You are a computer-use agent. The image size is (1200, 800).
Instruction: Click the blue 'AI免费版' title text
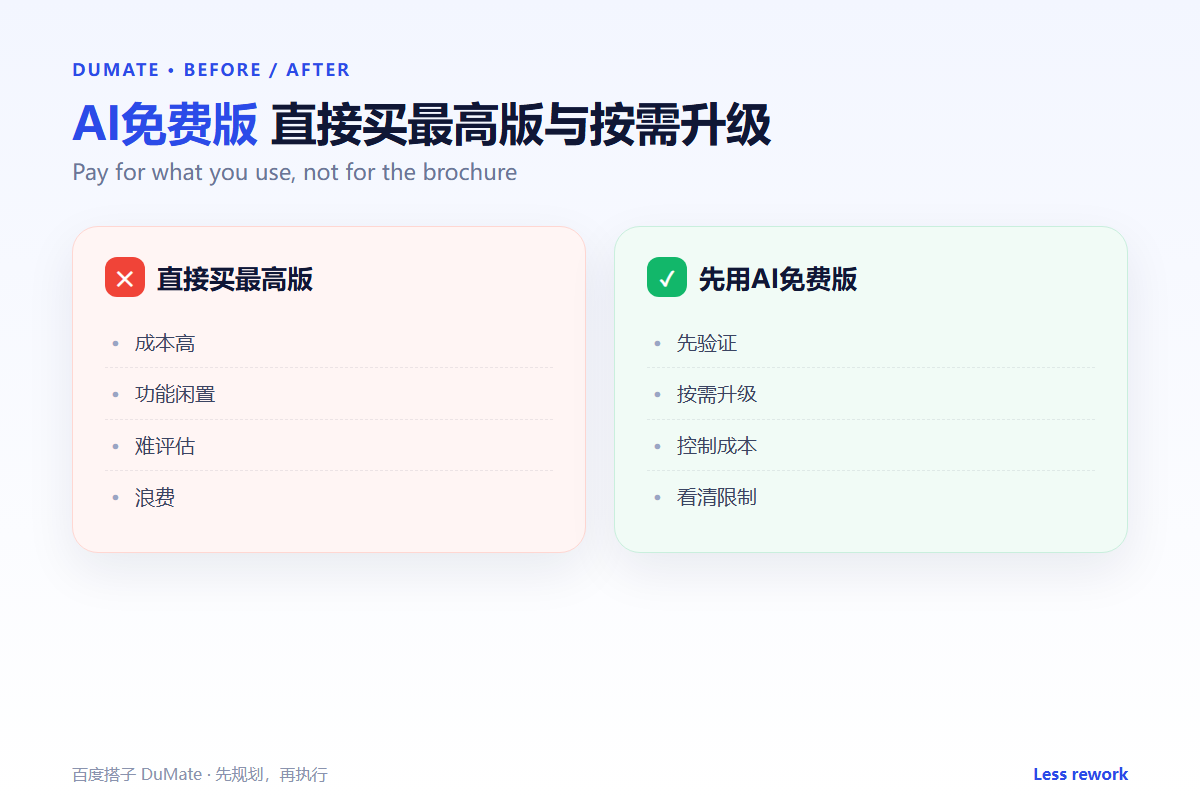165,125
